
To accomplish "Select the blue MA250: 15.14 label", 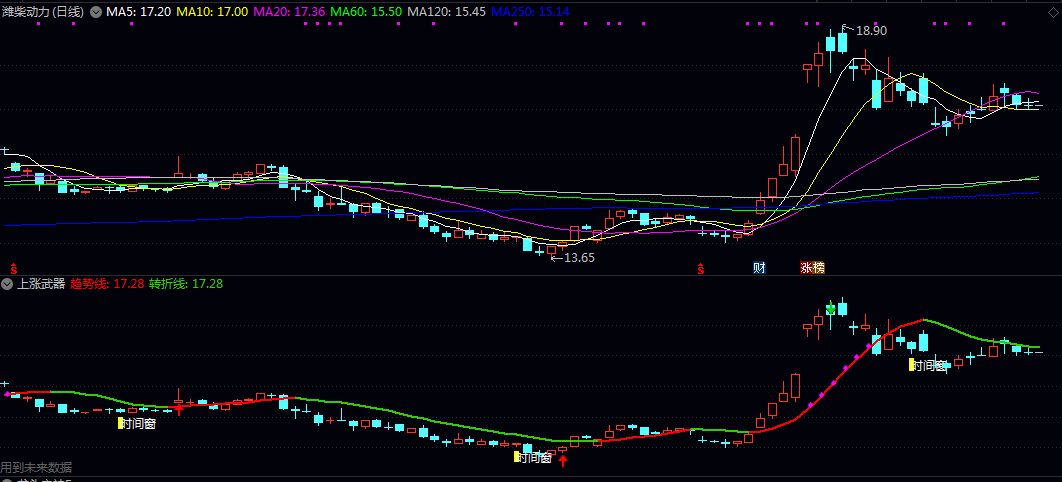I will coord(530,12).
